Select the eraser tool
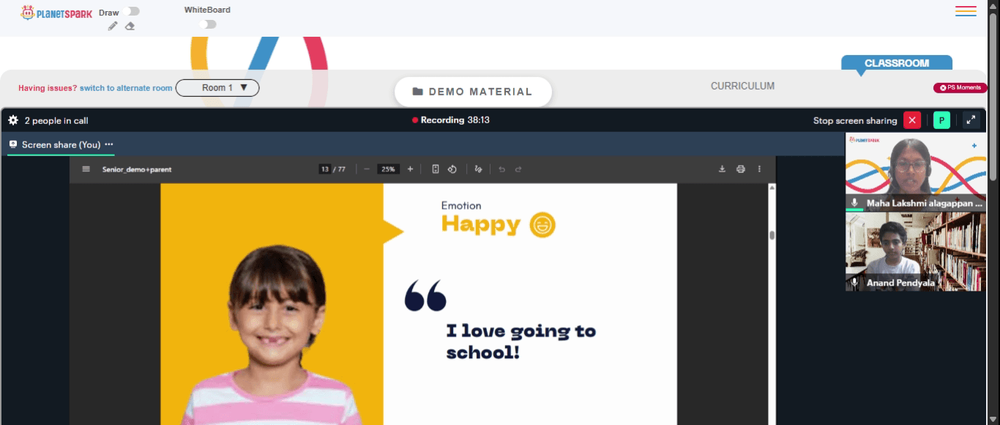 point(130,26)
